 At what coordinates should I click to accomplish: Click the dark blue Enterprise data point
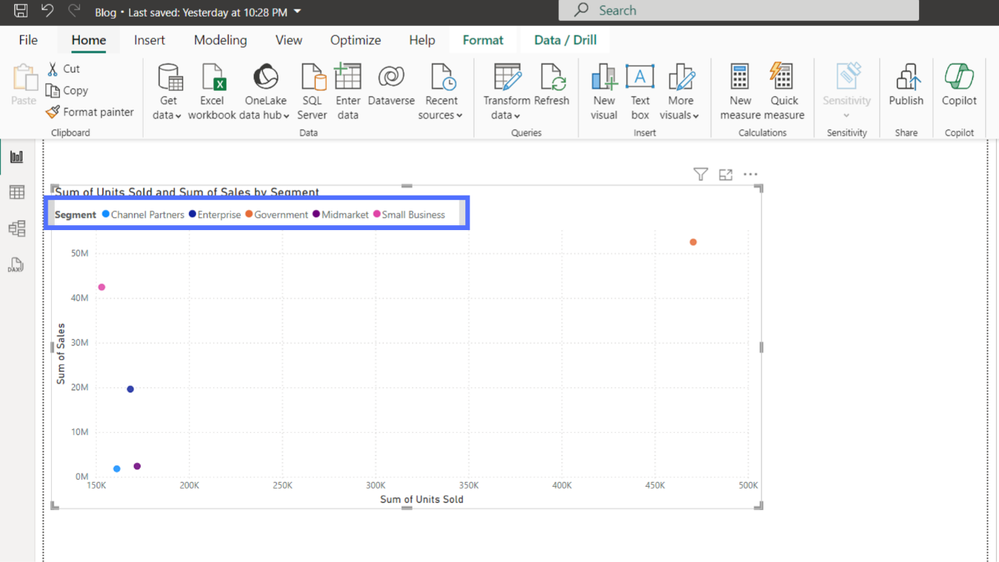click(x=130, y=389)
